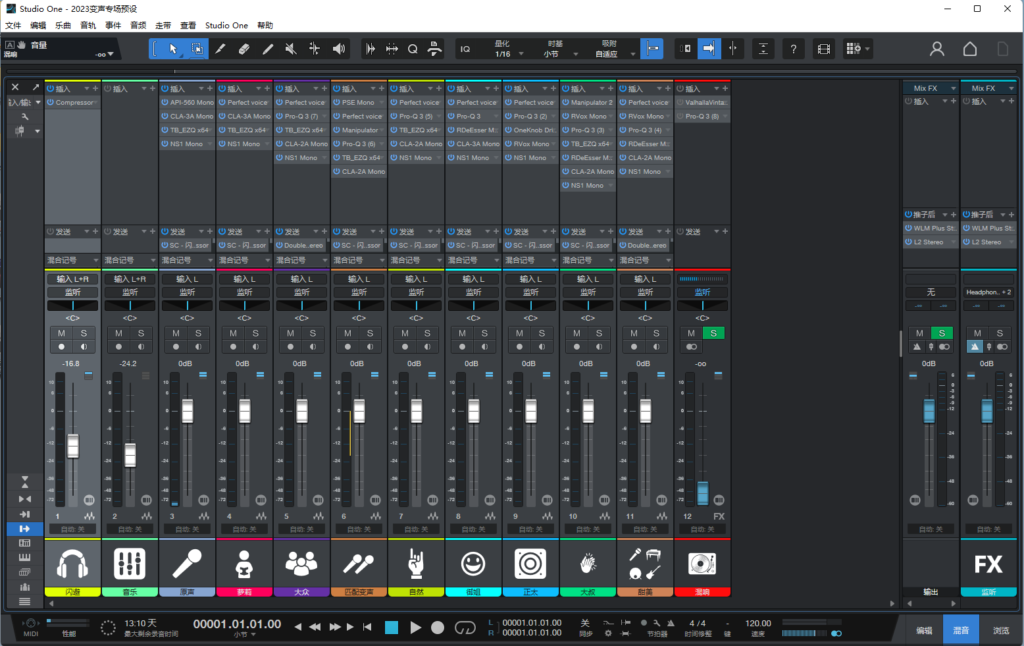Open the 文件 menu
This screenshot has height=646, width=1024.
tap(13, 25)
